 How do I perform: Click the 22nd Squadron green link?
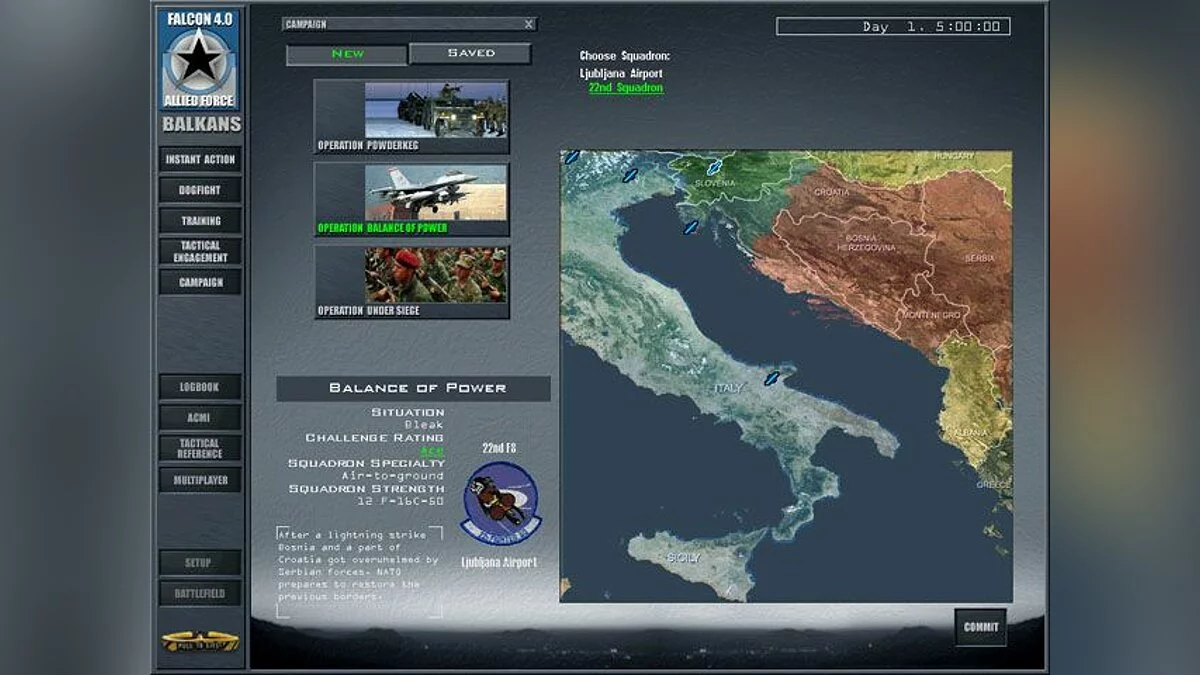click(x=625, y=88)
